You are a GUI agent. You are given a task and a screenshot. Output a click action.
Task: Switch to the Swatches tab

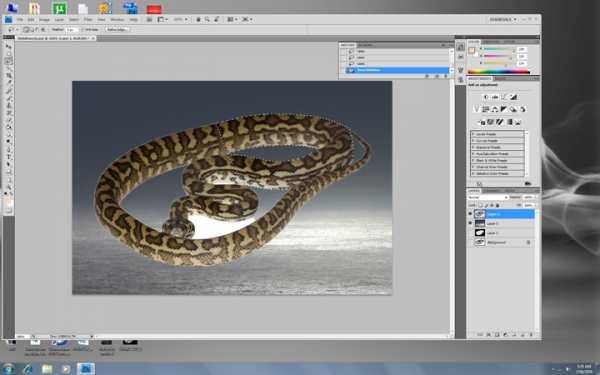491,41
